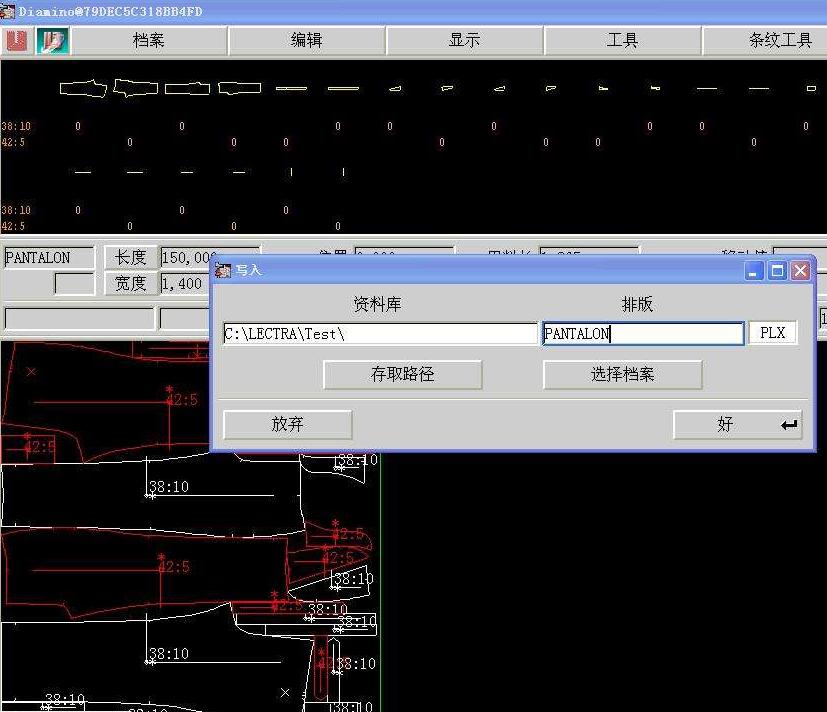Click the 写入 dialog icon on its title bar
The width and height of the screenshot is (827, 712).
click(222, 270)
